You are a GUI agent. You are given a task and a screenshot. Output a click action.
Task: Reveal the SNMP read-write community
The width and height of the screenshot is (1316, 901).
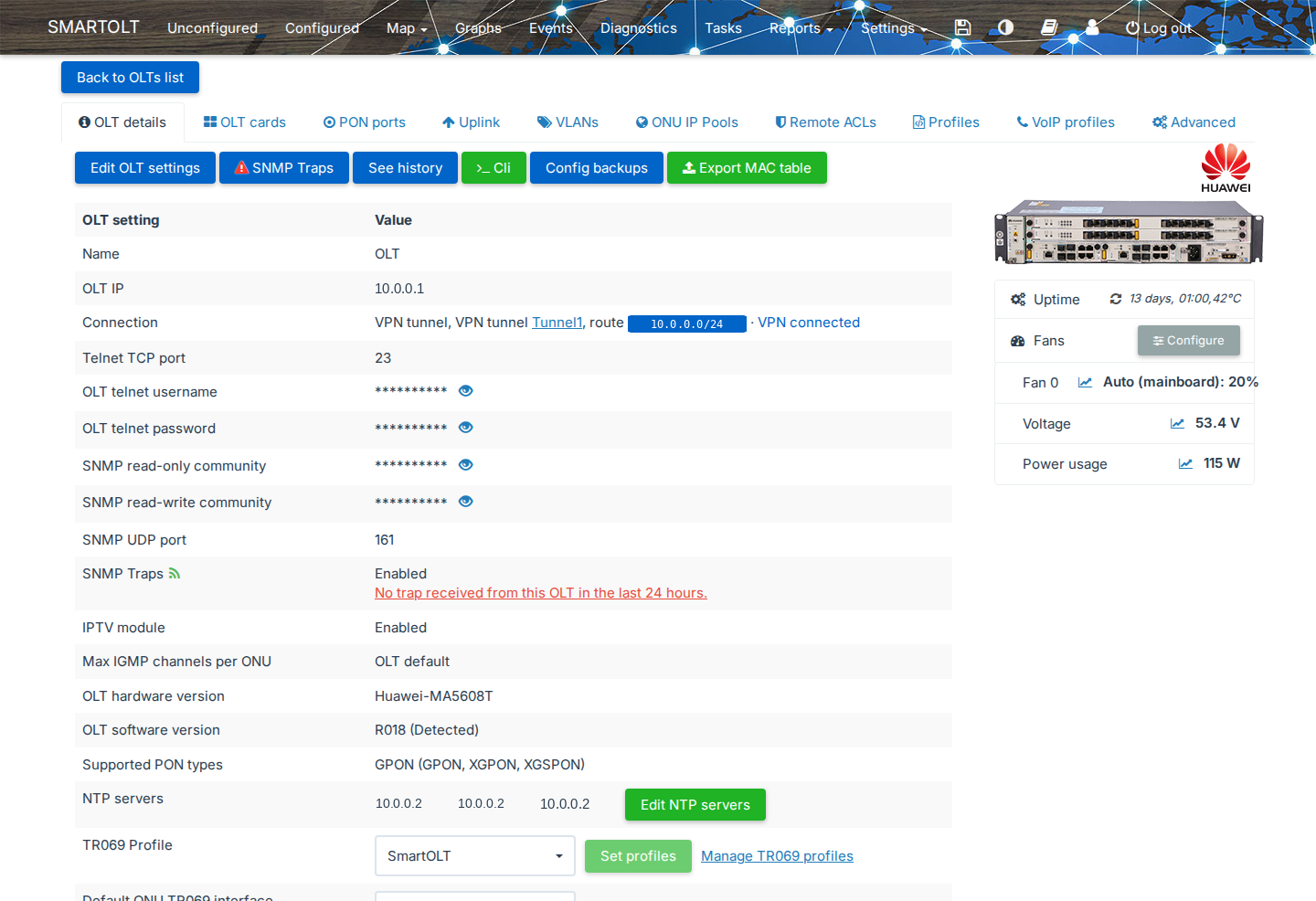[x=465, y=502]
